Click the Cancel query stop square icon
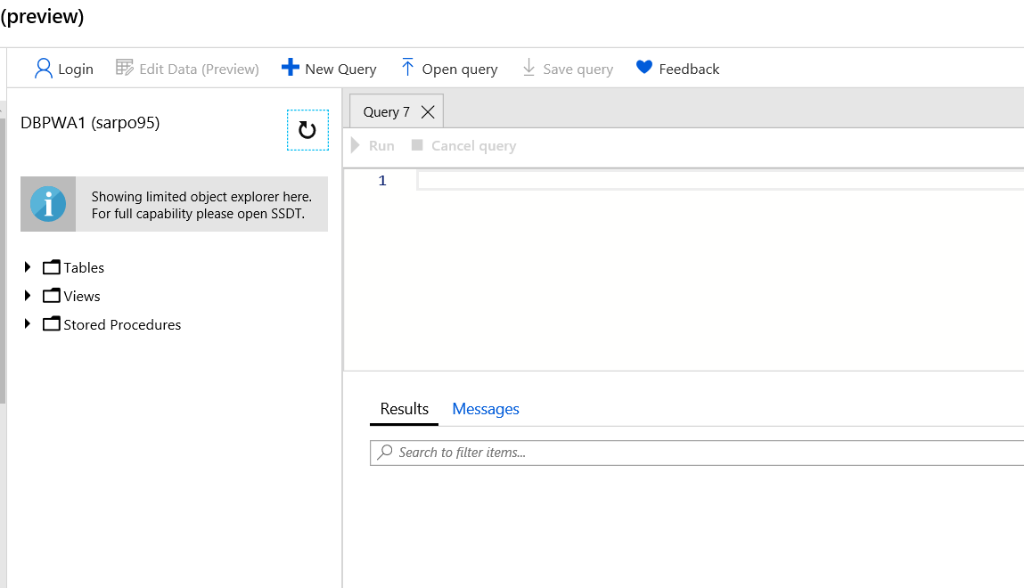1024x588 pixels. tap(417, 144)
